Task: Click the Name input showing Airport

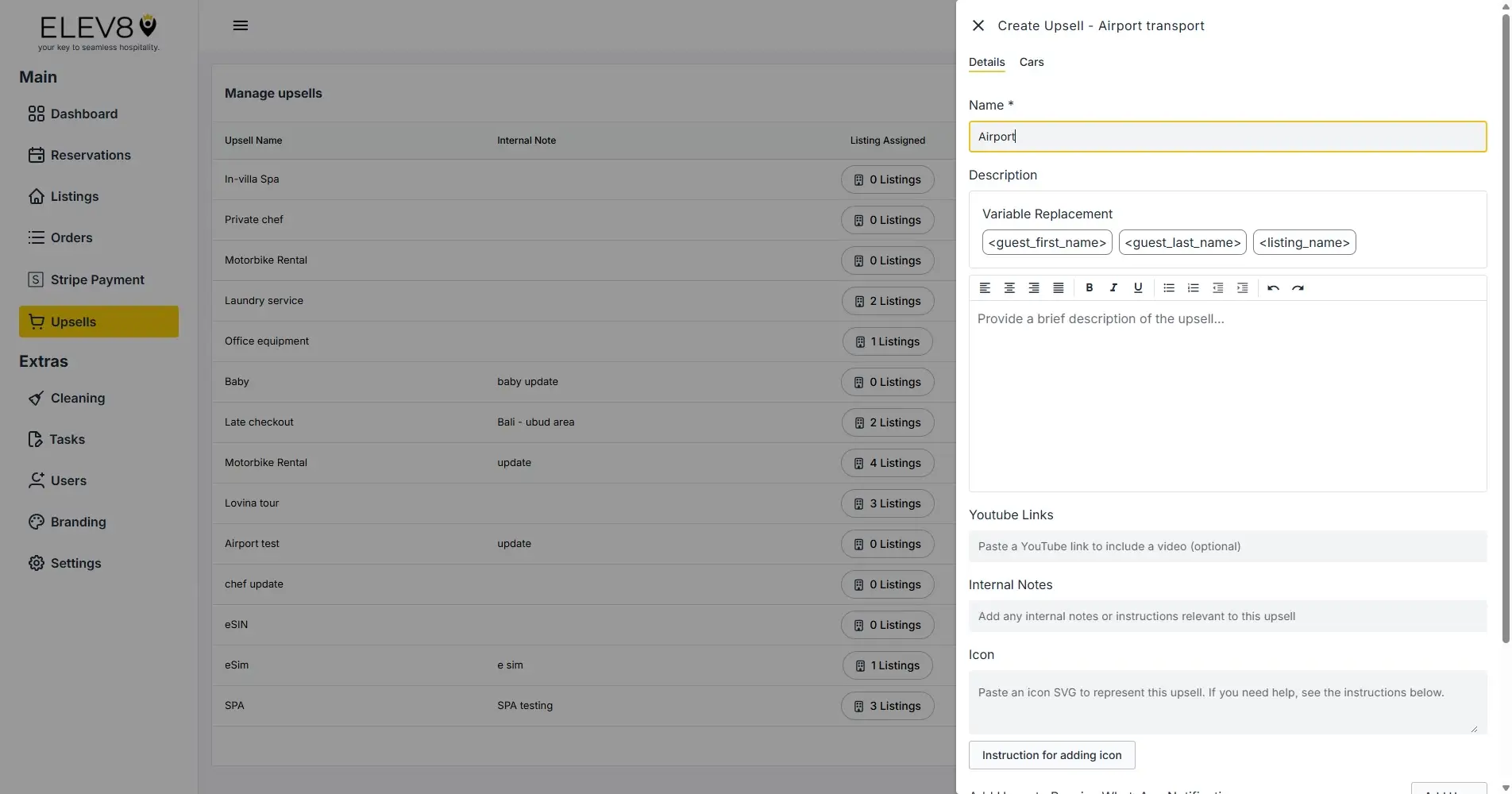Action: point(1226,137)
